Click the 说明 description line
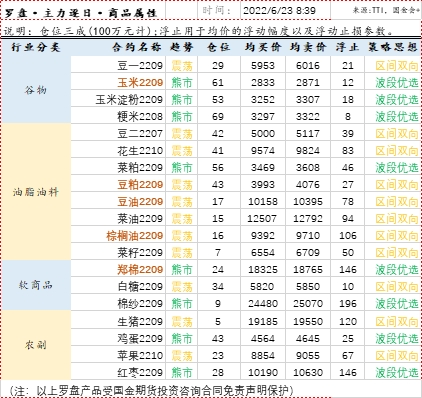This screenshot has height=398, width=422. [199, 31]
